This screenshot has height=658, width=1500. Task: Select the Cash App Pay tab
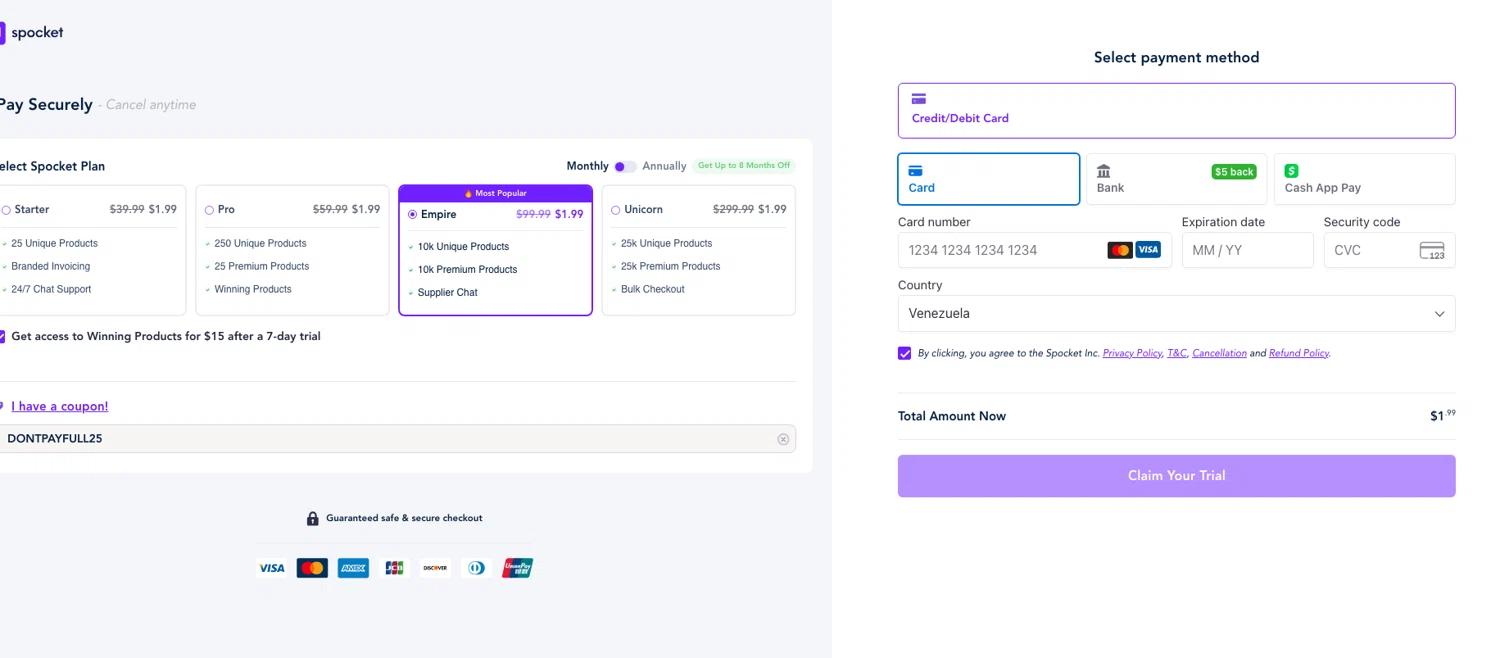coord(1364,179)
